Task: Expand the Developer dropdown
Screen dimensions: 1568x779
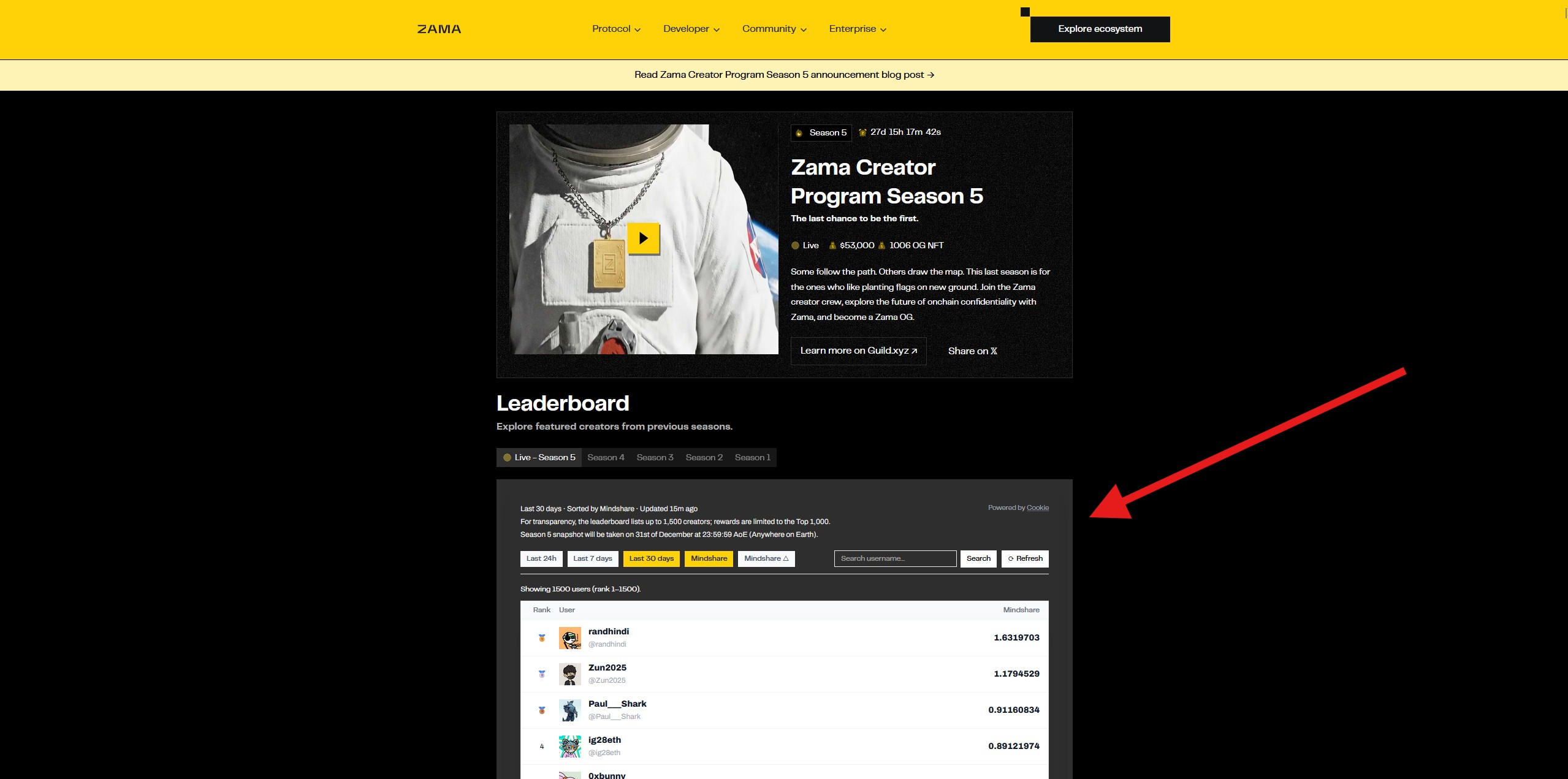Action: [x=691, y=29]
